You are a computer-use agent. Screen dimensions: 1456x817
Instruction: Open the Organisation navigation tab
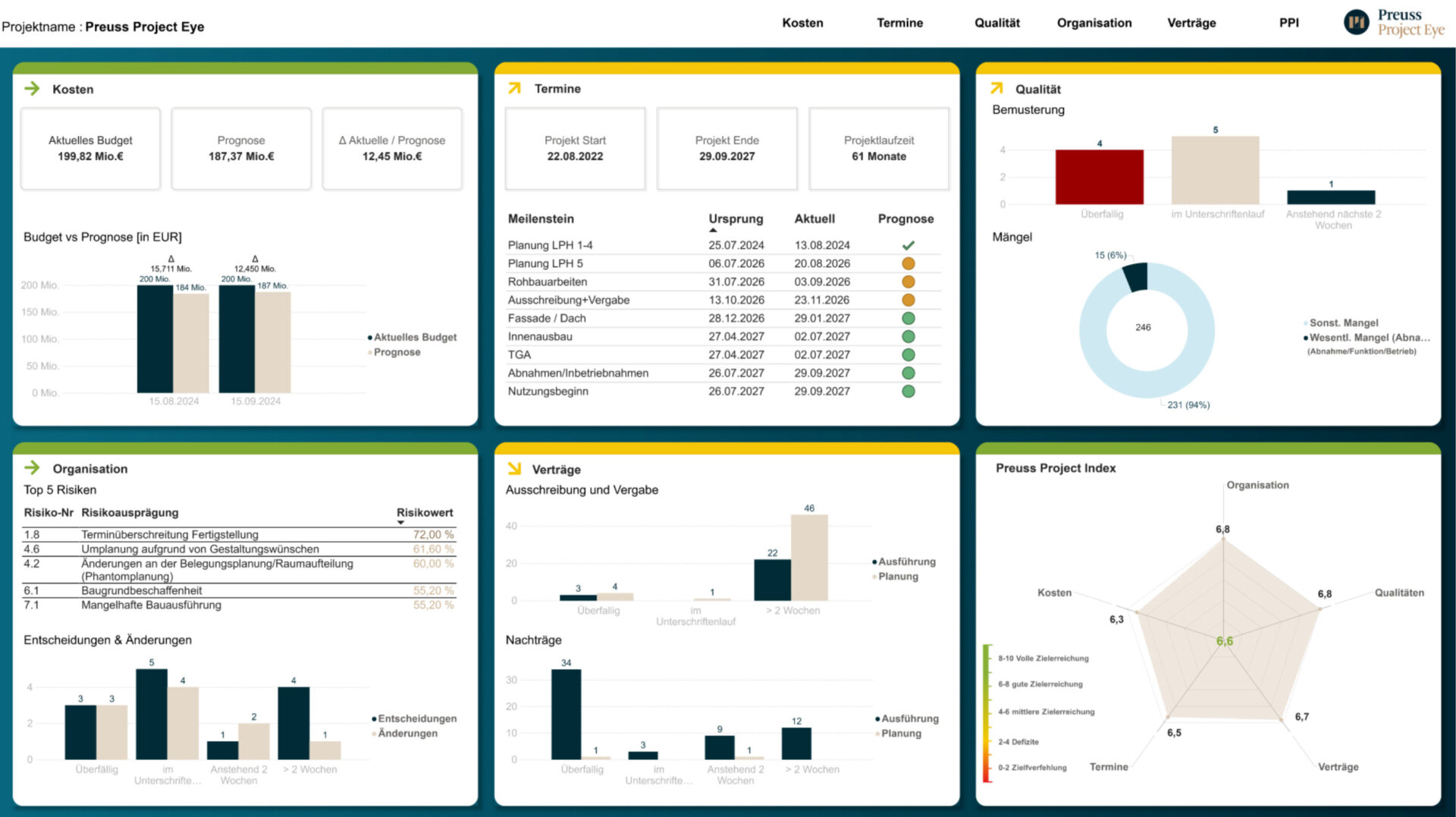(1094, 23)
